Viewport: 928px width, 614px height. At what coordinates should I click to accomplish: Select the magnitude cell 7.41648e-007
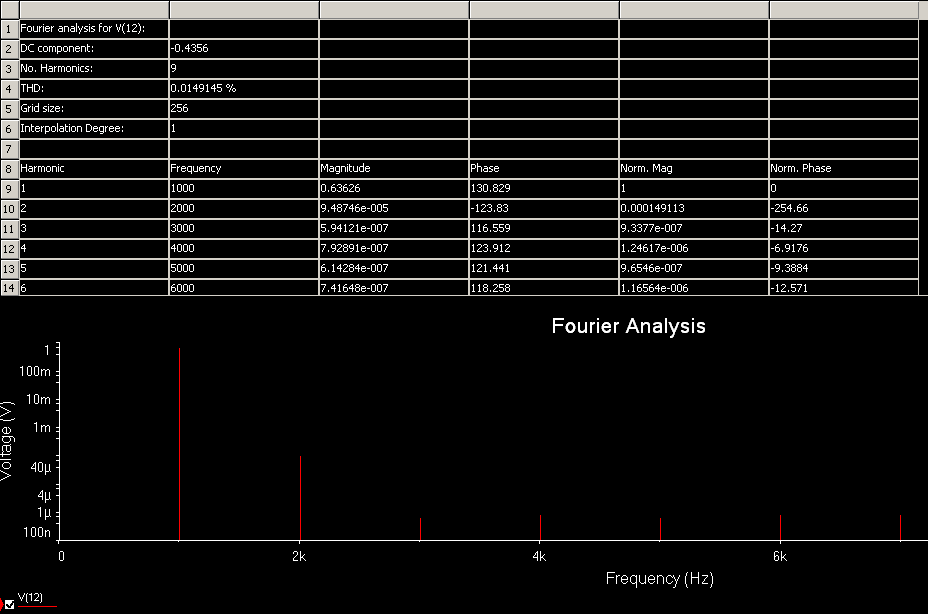pos(394,288)
